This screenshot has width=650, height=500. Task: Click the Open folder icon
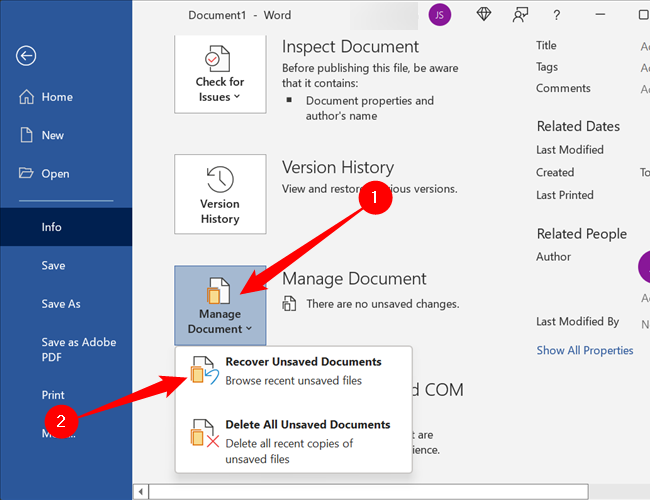pyautogui.click(x=26, y=173)
